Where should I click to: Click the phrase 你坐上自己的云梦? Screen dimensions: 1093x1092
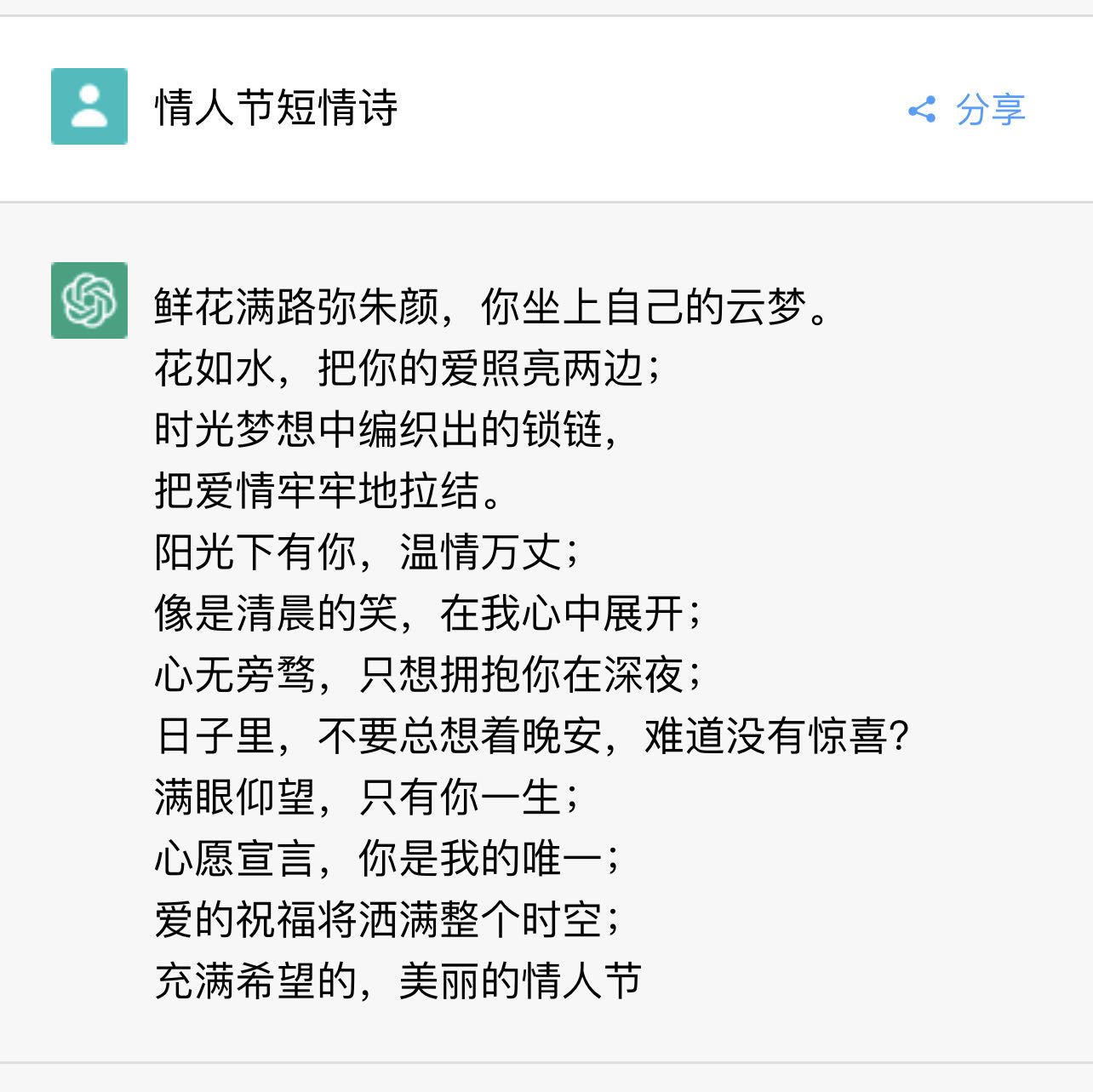point(644,307)
